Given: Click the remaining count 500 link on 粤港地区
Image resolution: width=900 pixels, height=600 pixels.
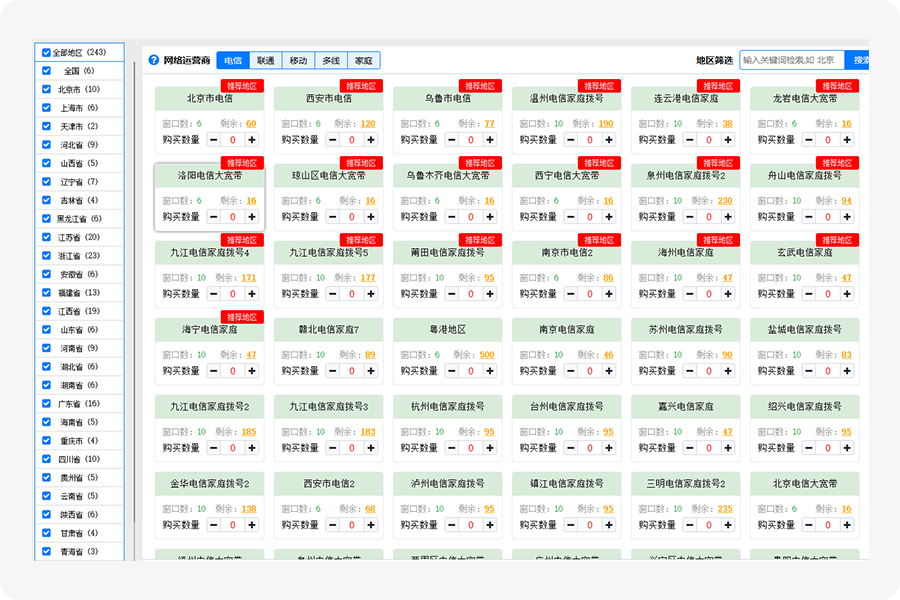Looking at the screenshot, I should point(487,355).
